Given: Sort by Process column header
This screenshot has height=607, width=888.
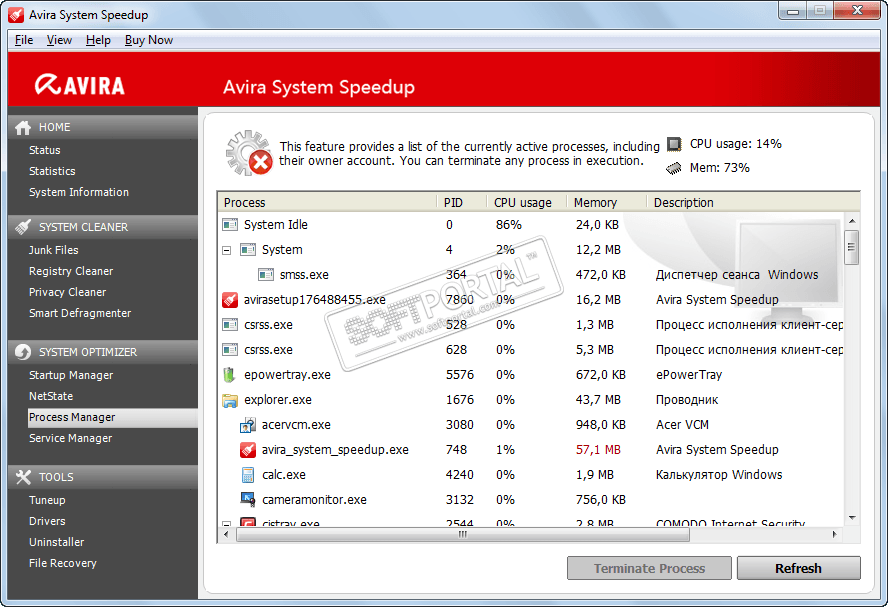Looking at the screenshot, I should click(x=327, y=203).
